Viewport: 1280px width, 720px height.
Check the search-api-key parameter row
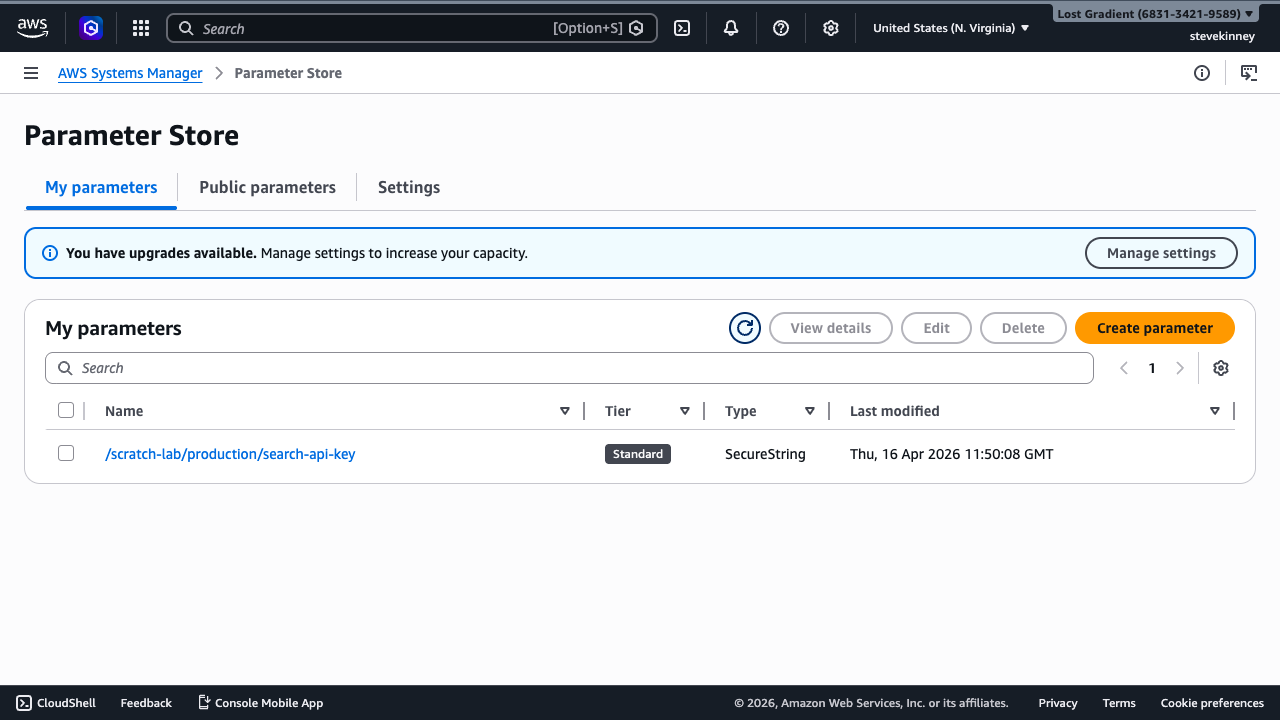(66, 453)
